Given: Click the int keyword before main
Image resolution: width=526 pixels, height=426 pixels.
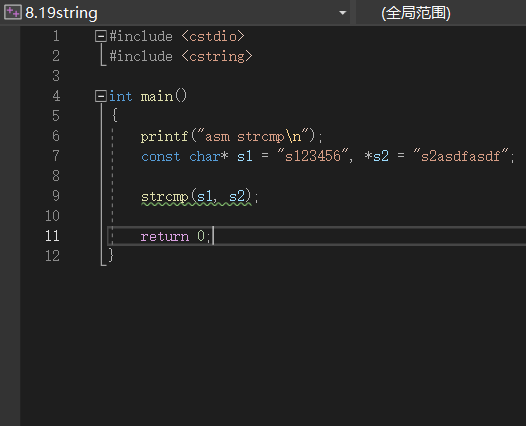Looking at the screenshot, I should tap(120, 97).
